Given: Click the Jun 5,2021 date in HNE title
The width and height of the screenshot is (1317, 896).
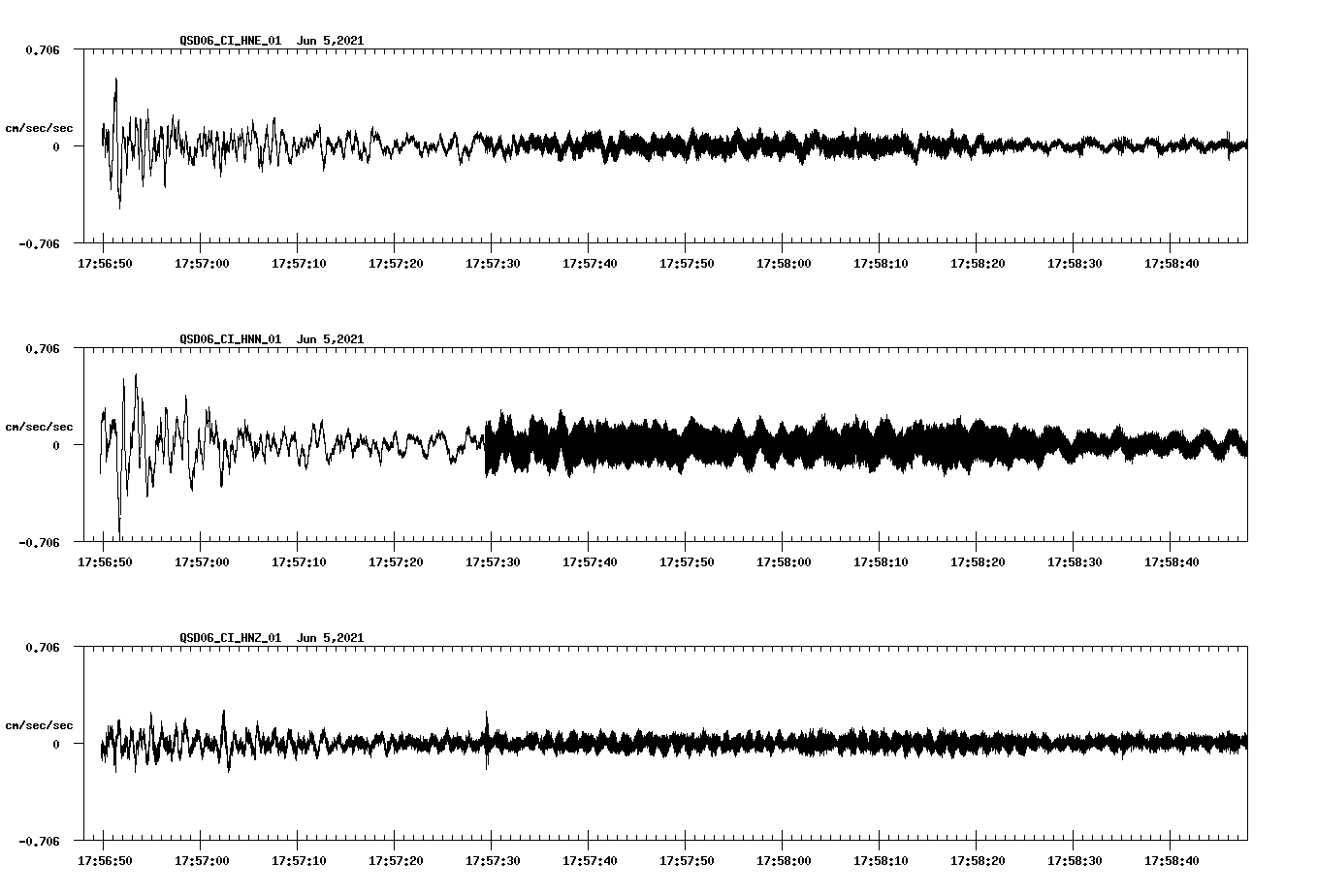Looking at the screenshot, I should pyautogui.click(x=330, y=41).
